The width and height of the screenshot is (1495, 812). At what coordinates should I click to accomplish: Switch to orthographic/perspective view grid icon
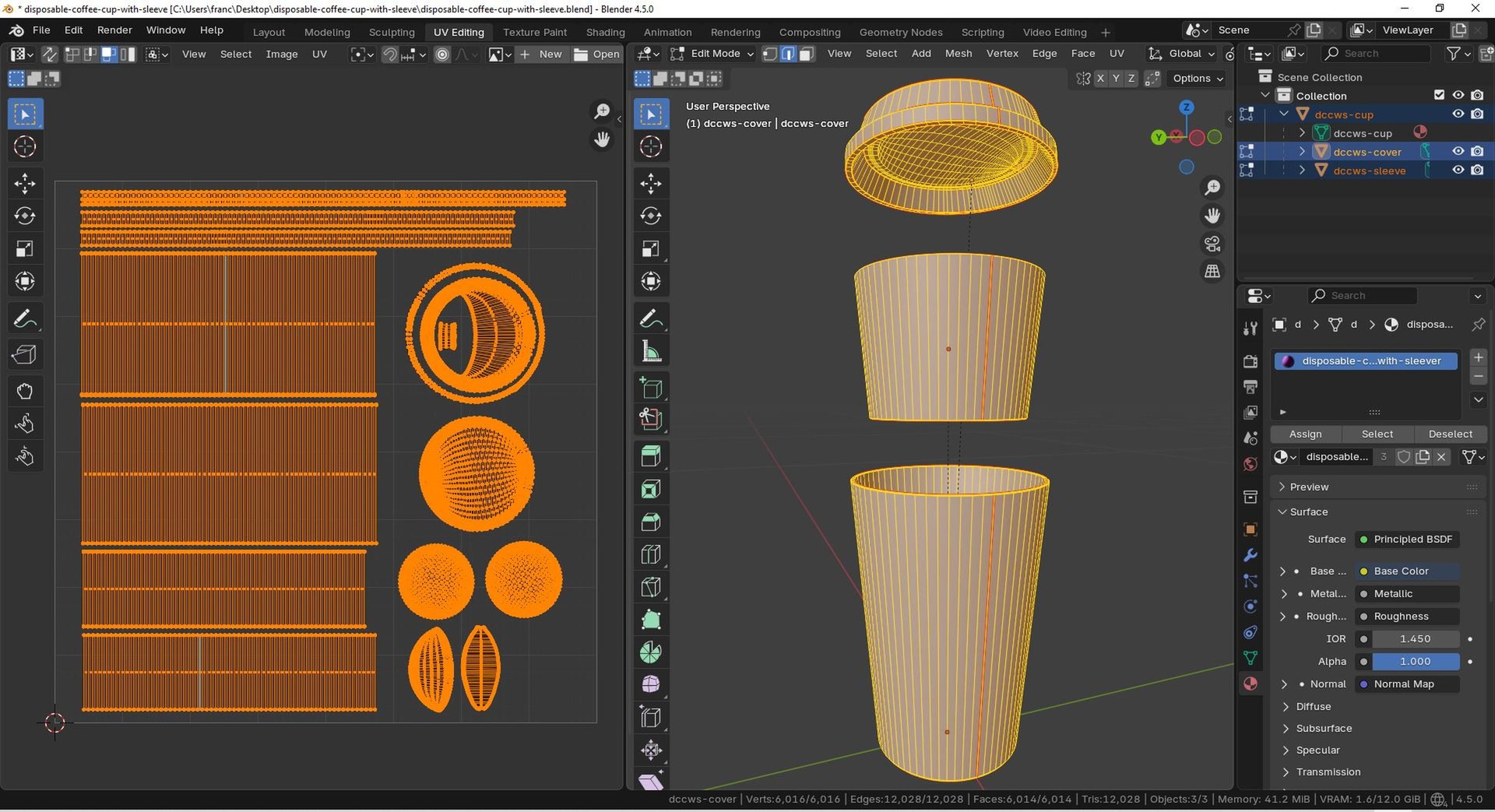(1212, 271)
